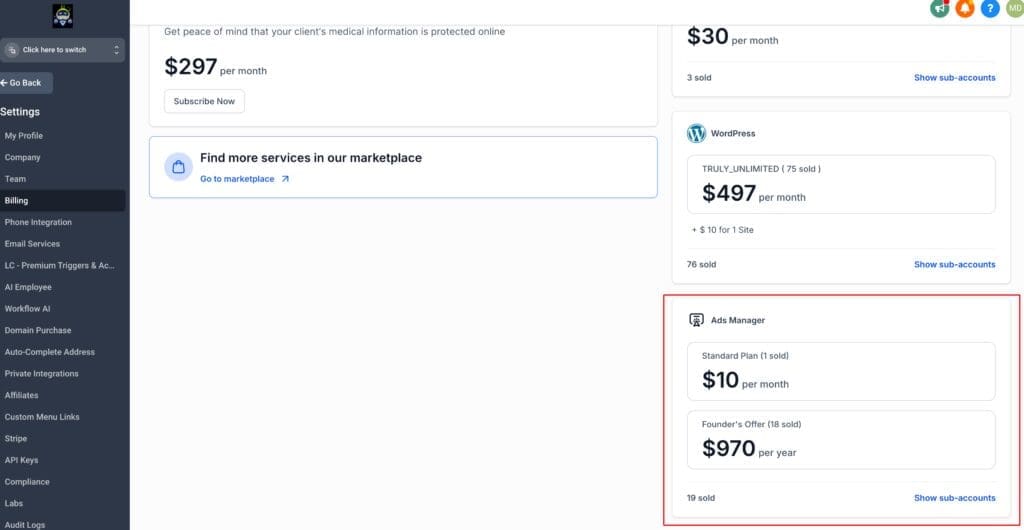Expand WordPress Show sub-accounts
This screenshot has width=1024, height=530.
(x=954, y=265)
